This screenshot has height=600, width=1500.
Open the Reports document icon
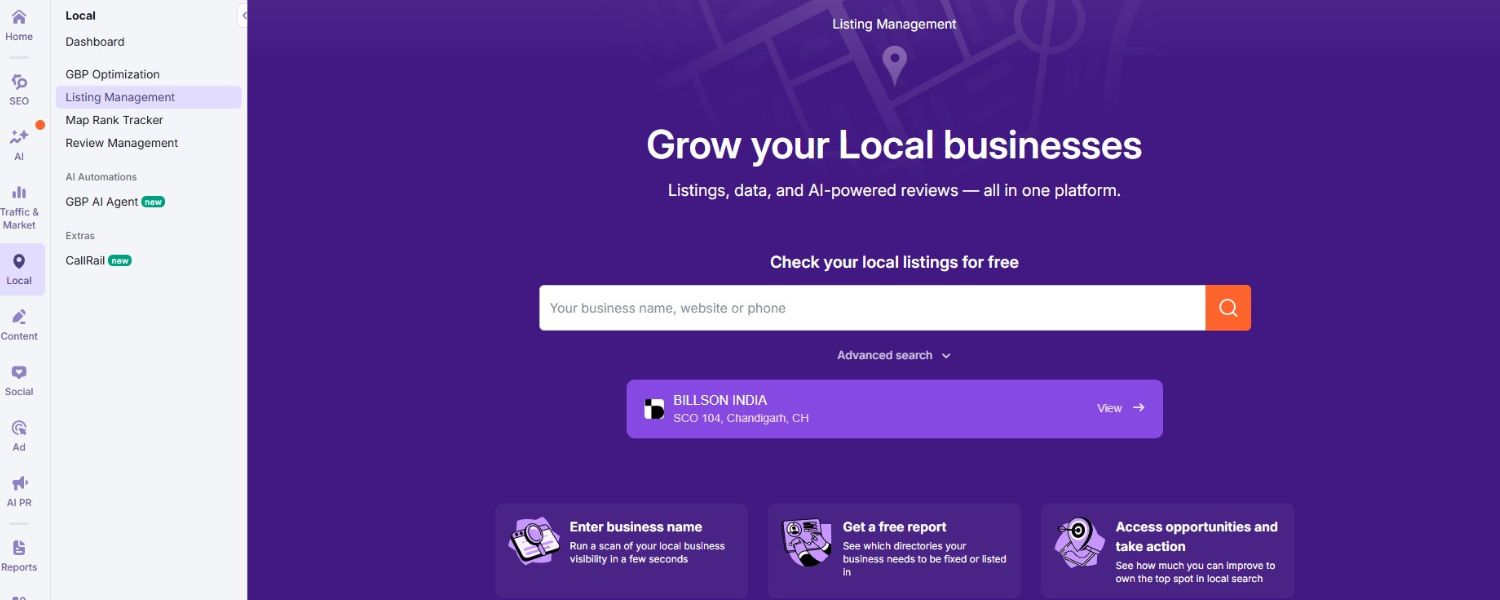tap(19, 548)
